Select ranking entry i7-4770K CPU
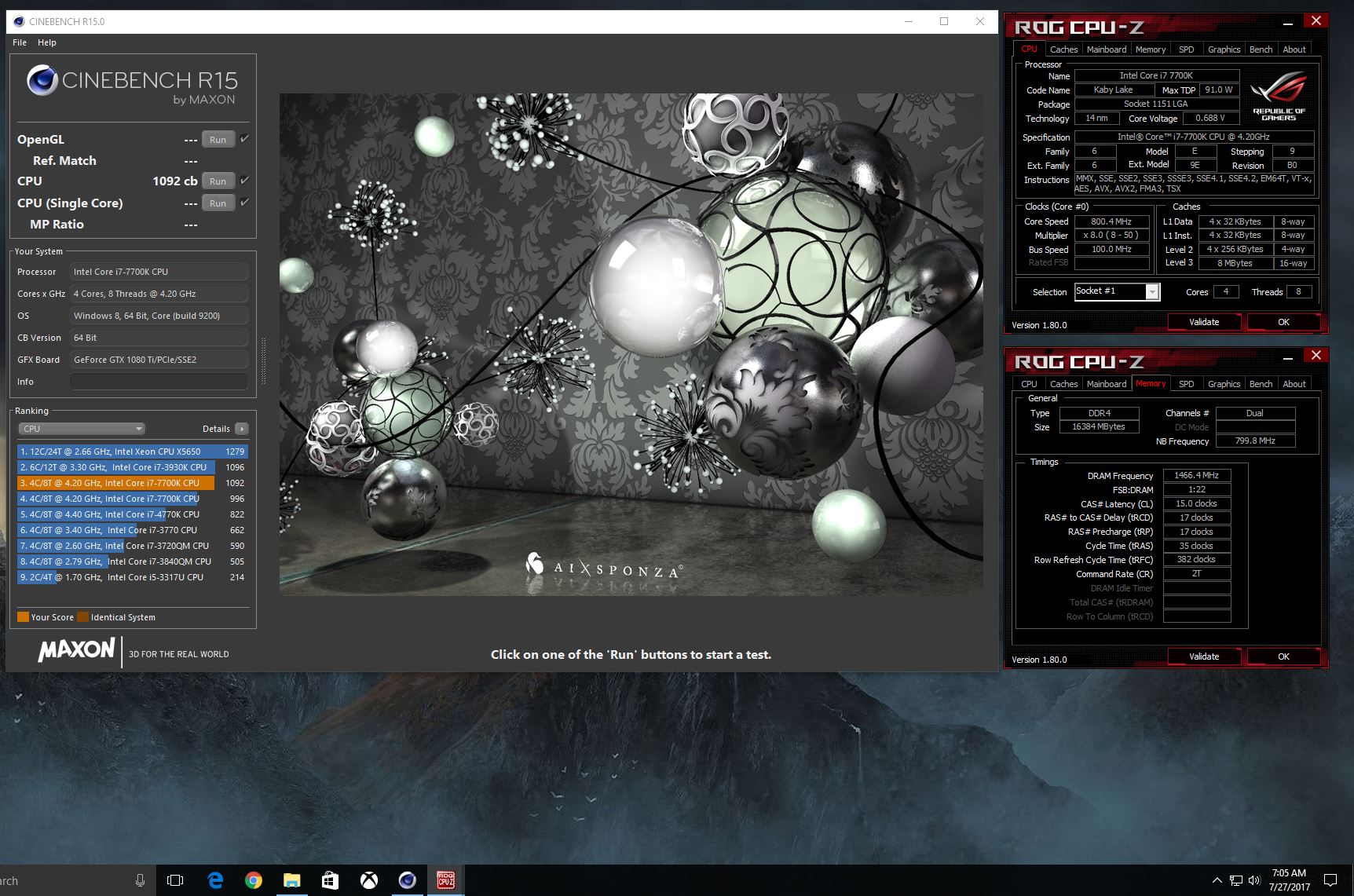Screen dimensions: 1354x896 [x=132, y=514]
